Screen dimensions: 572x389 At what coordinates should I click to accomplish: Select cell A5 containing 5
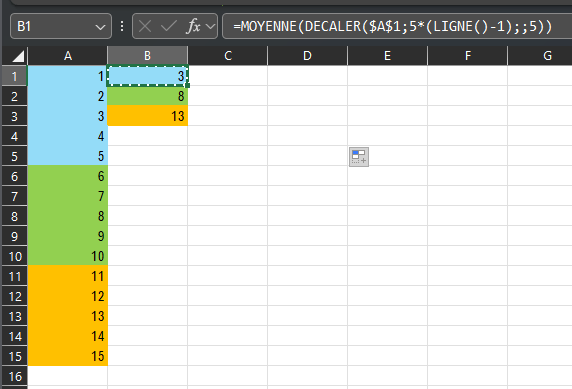pyautogui.click(x=67, y=156)
